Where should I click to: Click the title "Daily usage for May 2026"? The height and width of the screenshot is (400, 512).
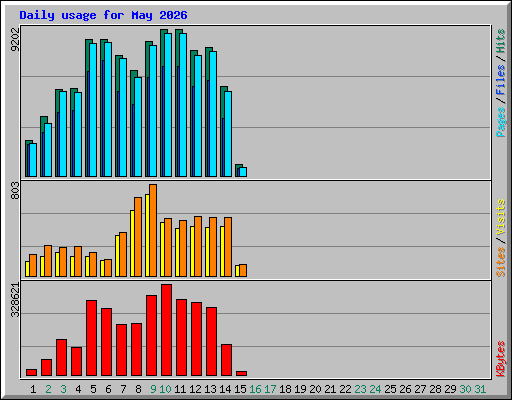[x=103, y=15]
